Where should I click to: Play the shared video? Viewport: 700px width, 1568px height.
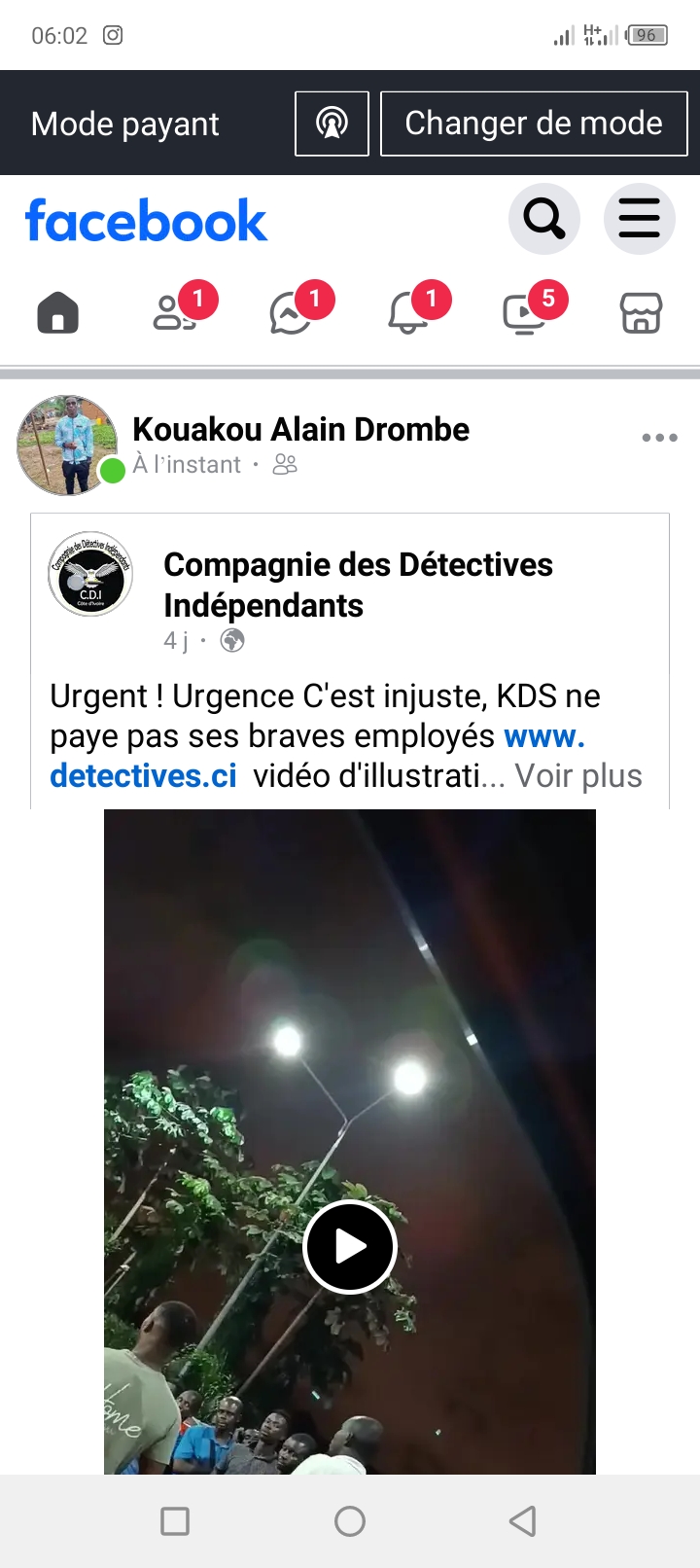tap(350, 1246)
